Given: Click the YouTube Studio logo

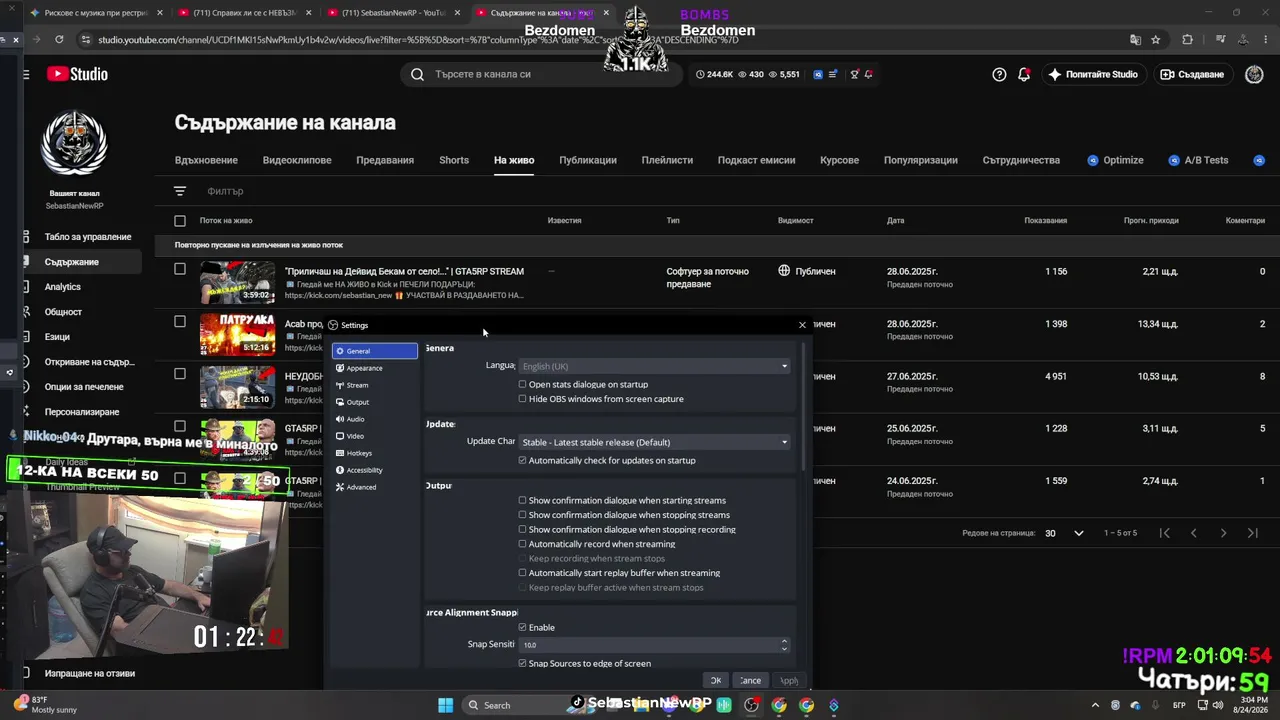Looking at the screenshot, I should (x=76, y=74).
